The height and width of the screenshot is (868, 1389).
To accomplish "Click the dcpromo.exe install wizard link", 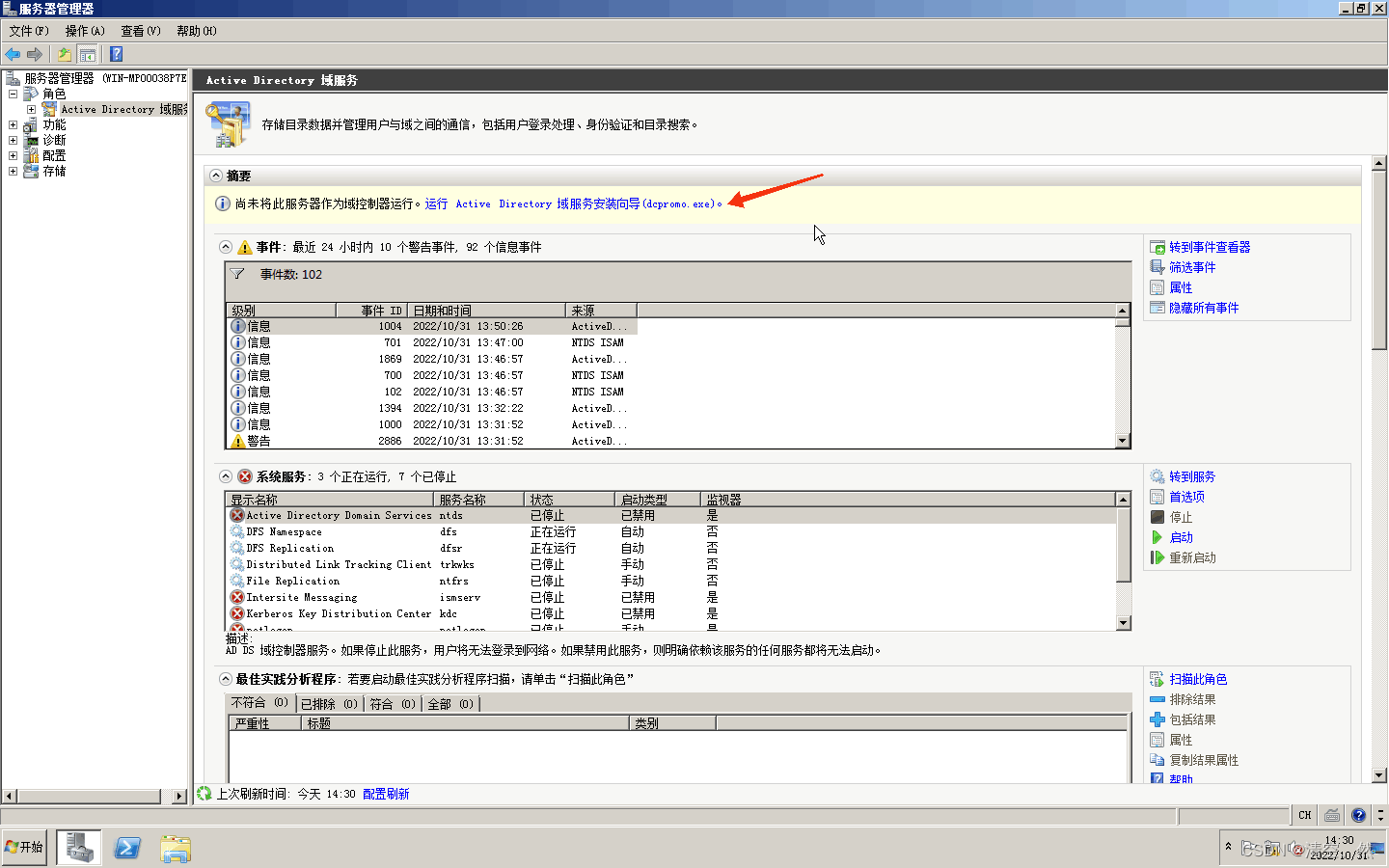I will click(573, 203).
